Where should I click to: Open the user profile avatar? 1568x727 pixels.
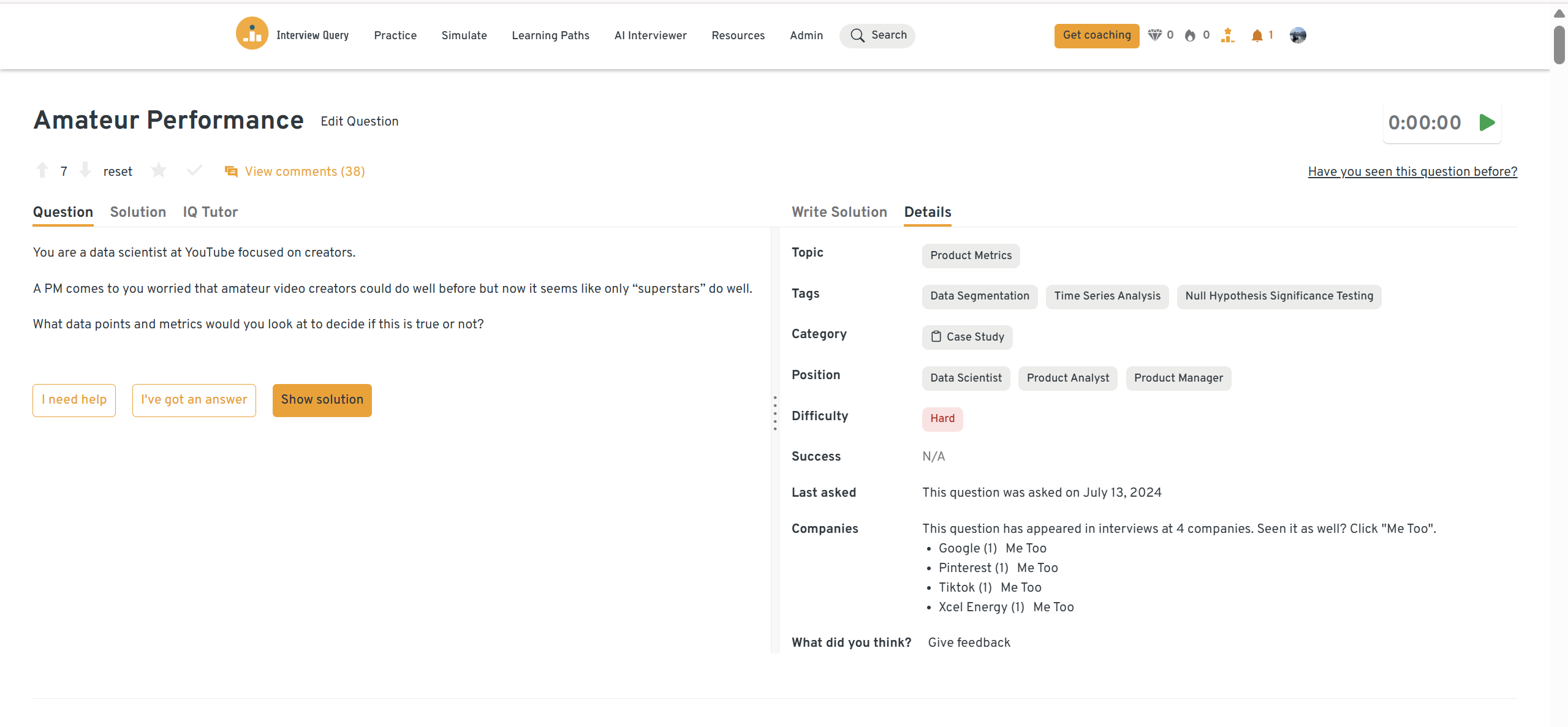[x=1297, y=35]
